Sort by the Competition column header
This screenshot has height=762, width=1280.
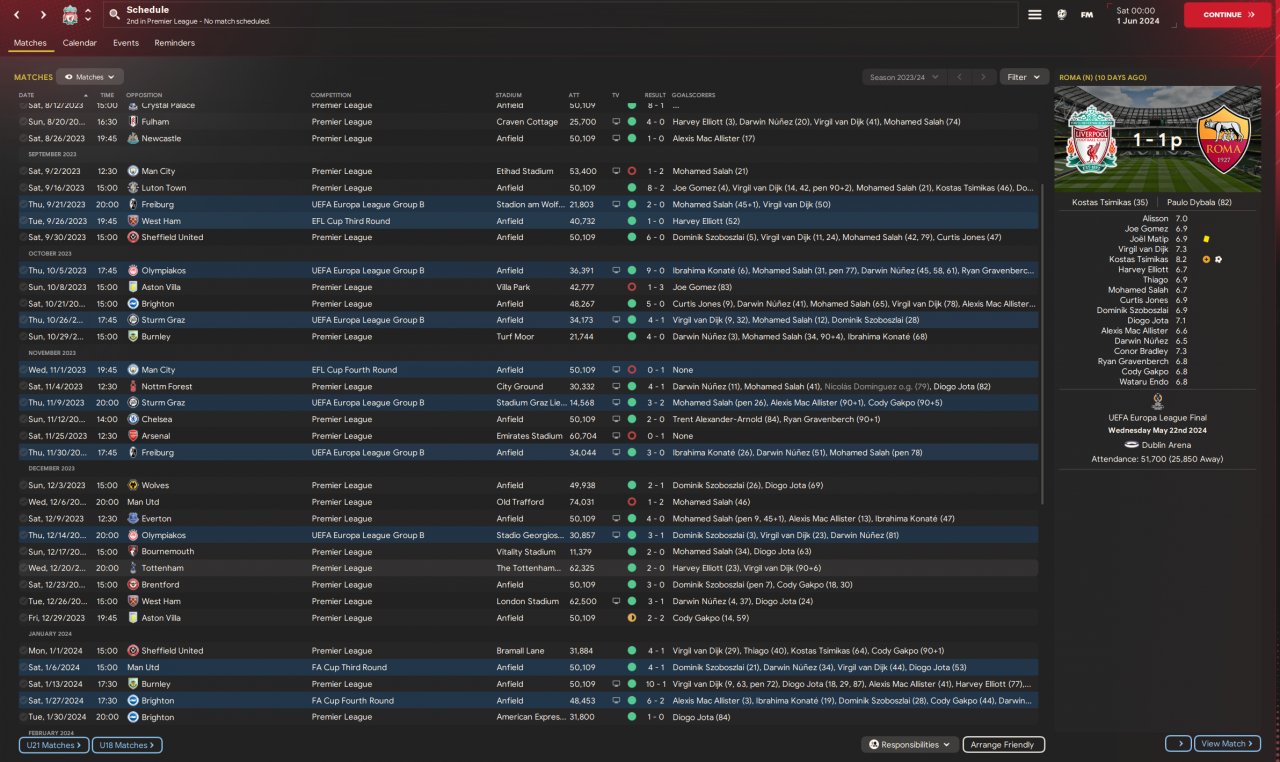[x=331, y=95]
